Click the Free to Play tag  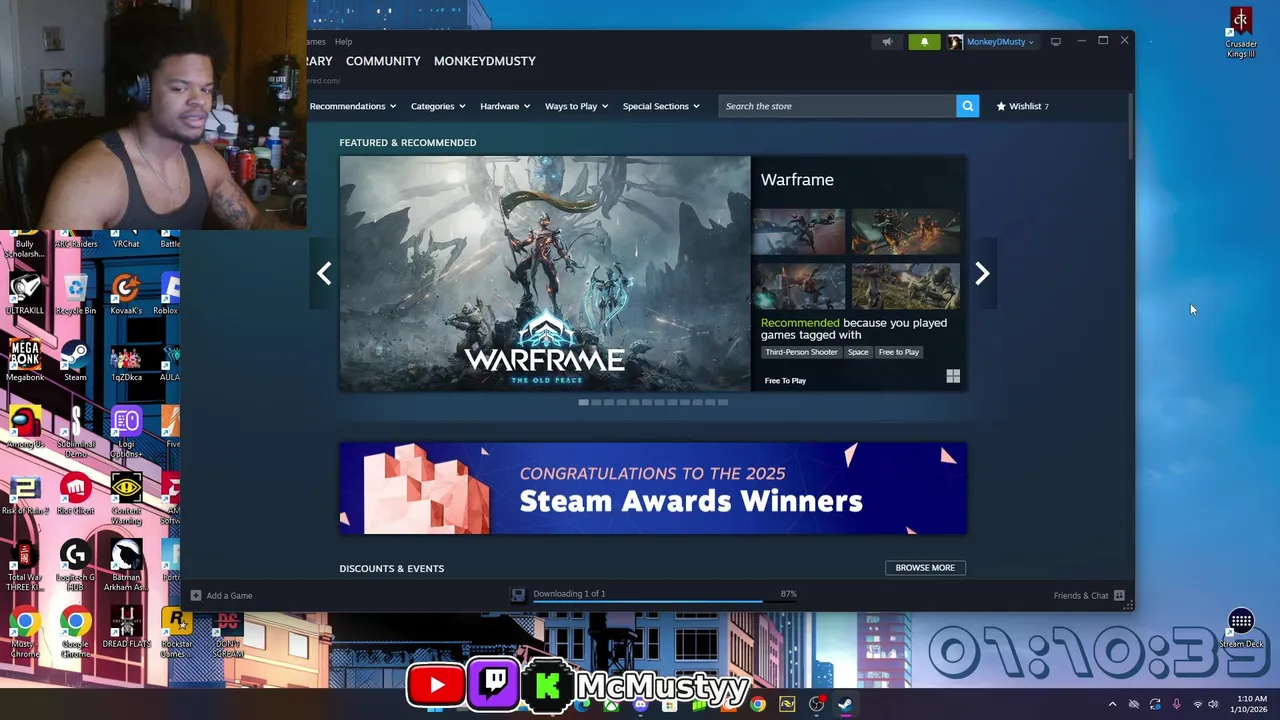coord(898,352)
